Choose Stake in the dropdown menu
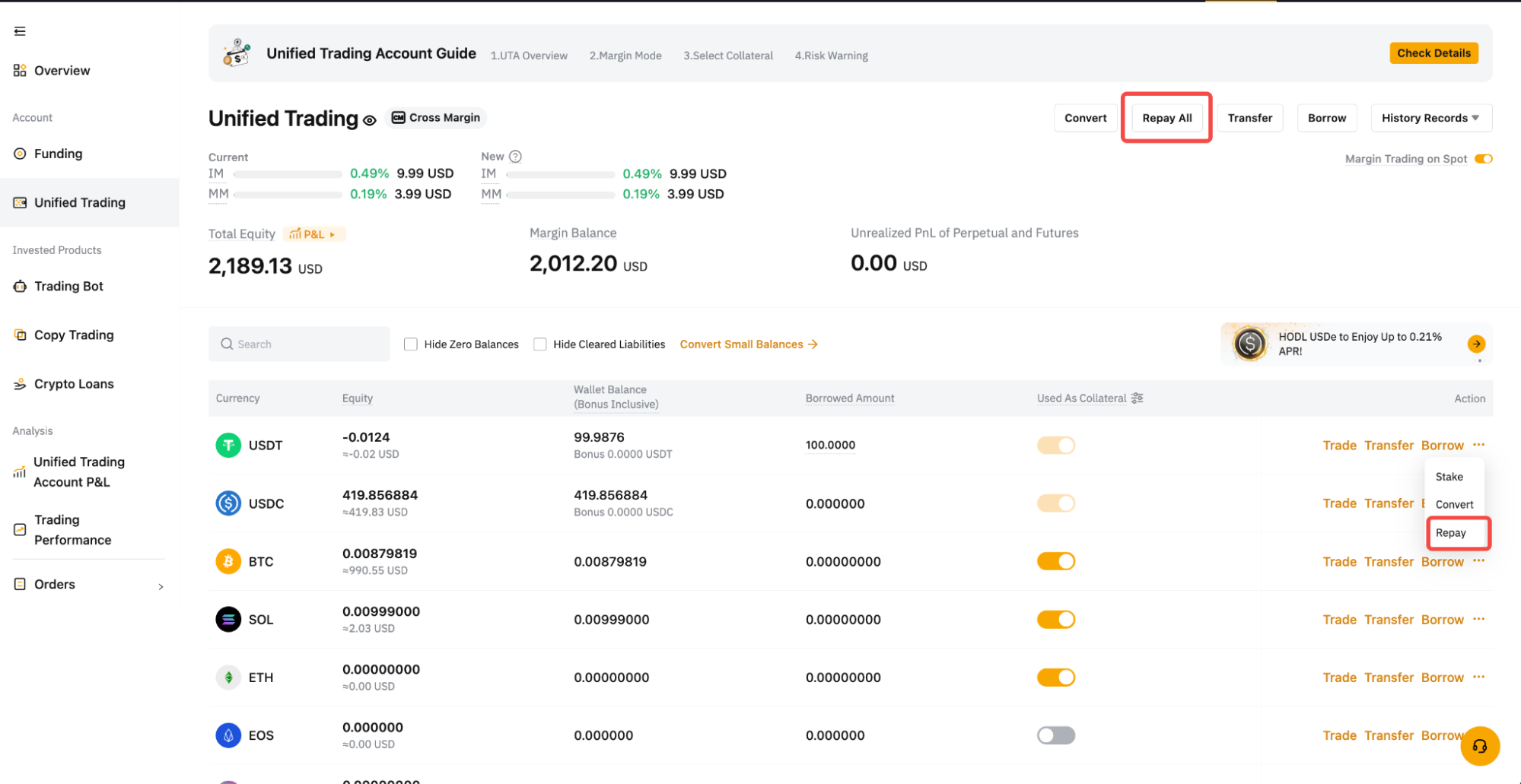This screenshot has width=1521, height=784. 1449,477
